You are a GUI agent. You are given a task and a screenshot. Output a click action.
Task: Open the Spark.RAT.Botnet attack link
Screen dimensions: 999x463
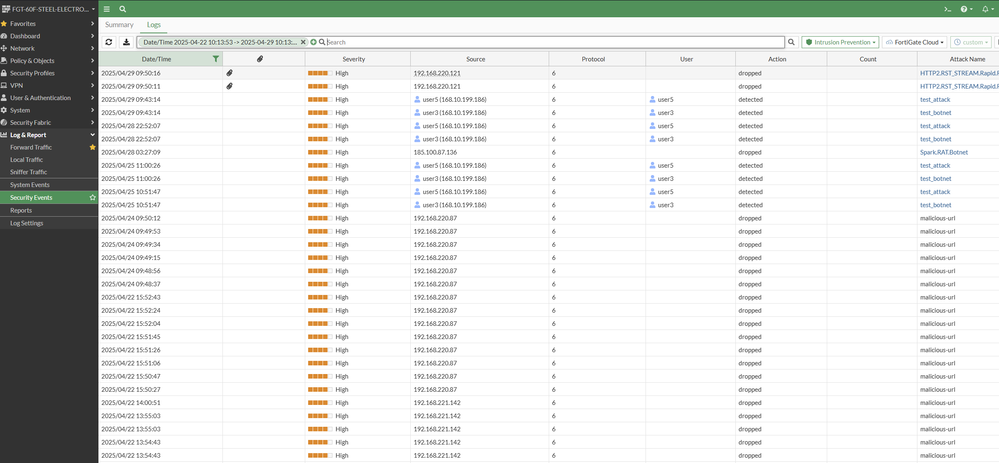tap(944, 152)
